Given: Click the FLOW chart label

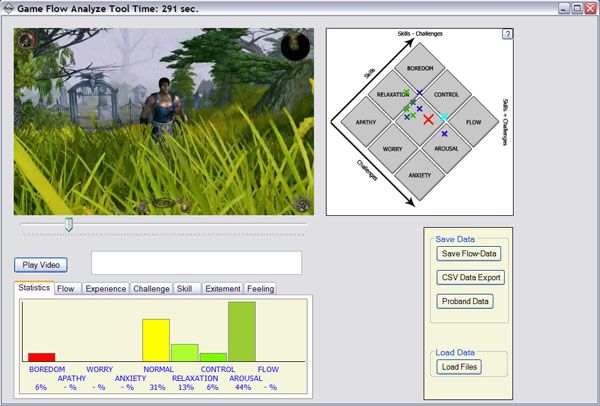Looking at the screenshot, I should [x=268, y=370].
